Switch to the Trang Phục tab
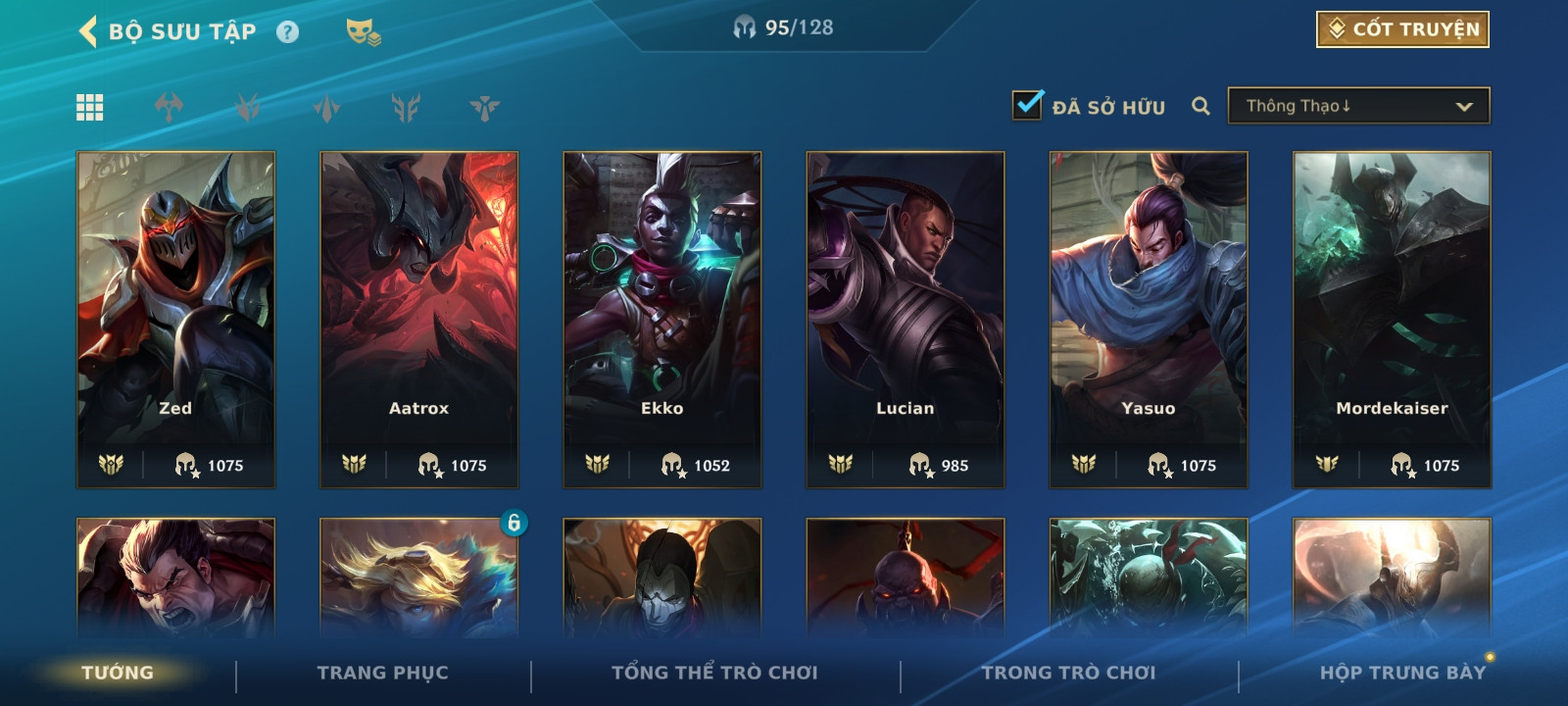Image resolution: width=1568 pixels, height=706 pixels. (x=382, y=673)
